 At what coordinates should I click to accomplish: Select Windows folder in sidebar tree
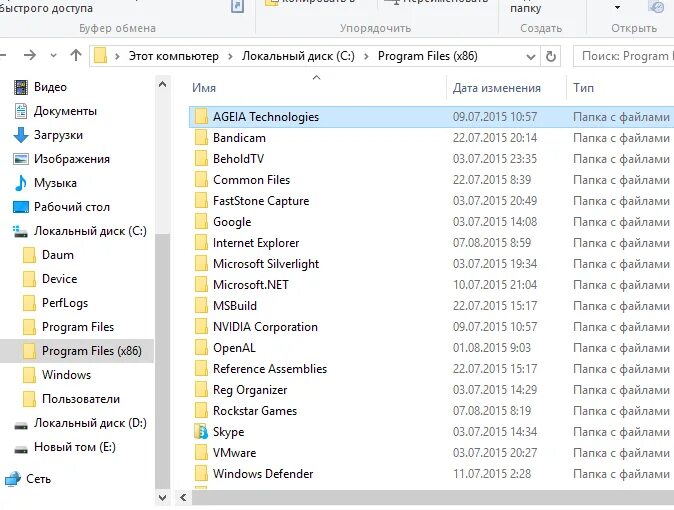(x=57, y=375)
